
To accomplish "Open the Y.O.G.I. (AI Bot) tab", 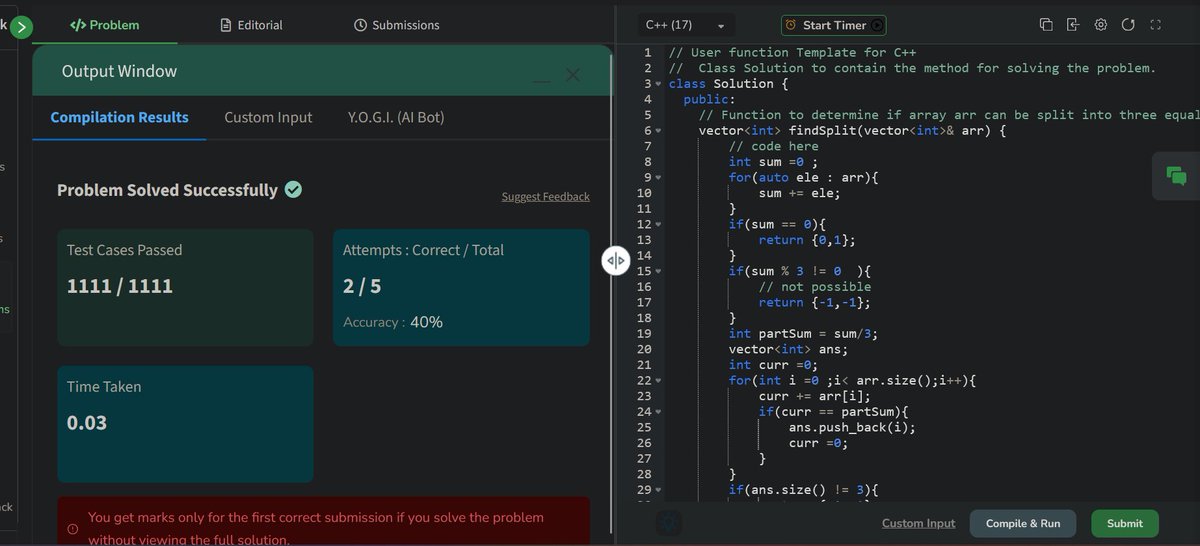I will pos(396,118).
